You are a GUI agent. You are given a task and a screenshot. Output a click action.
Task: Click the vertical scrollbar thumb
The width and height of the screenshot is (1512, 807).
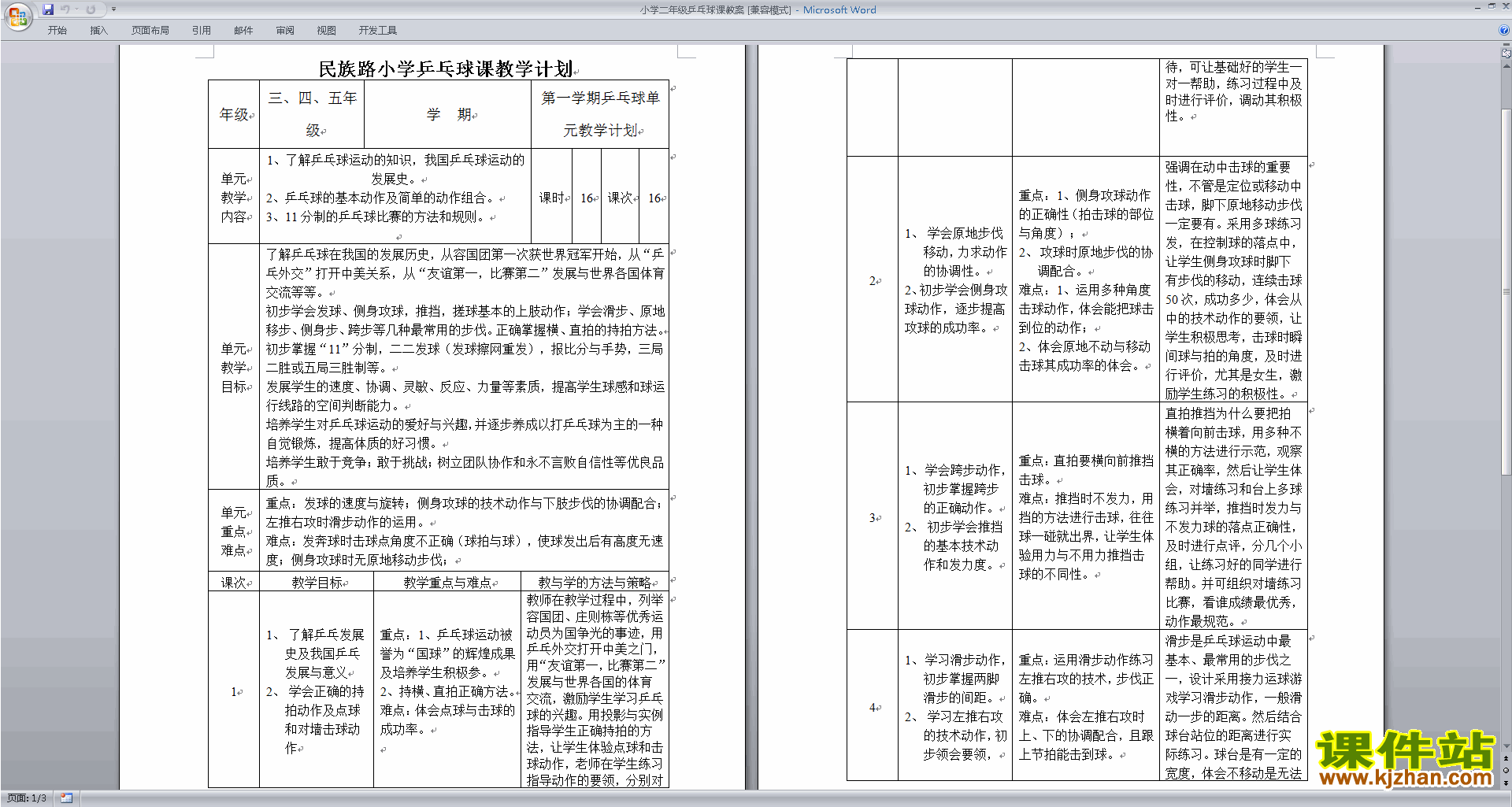1506,291
